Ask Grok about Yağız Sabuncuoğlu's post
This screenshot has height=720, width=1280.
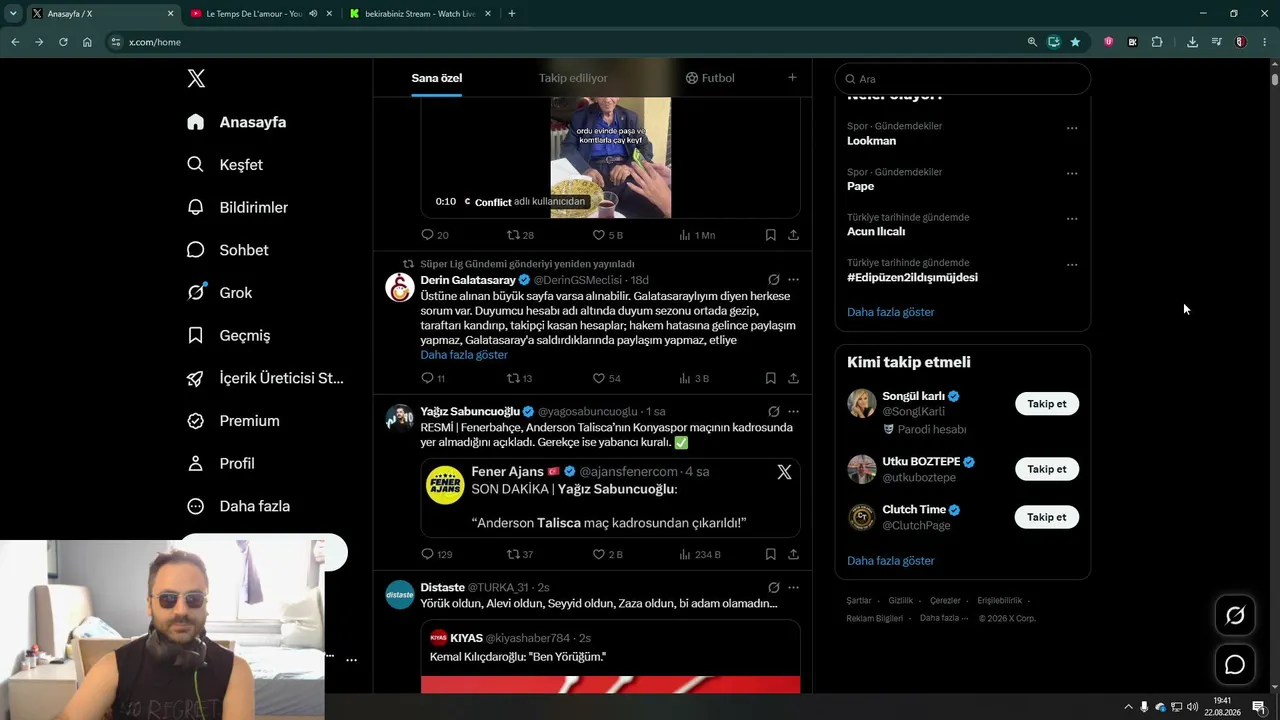774,411
